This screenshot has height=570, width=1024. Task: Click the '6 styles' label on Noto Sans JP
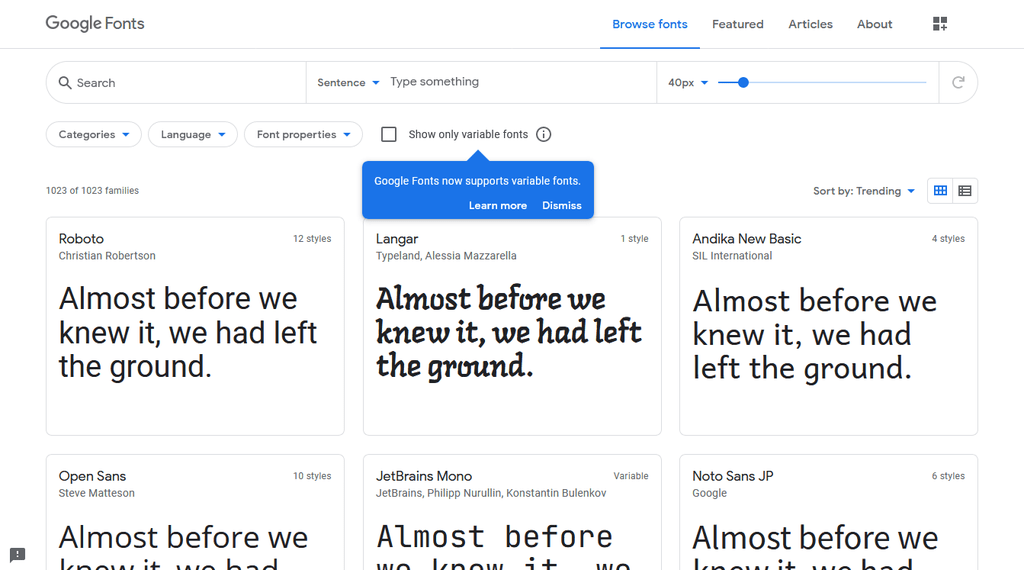tap(948, 476)
